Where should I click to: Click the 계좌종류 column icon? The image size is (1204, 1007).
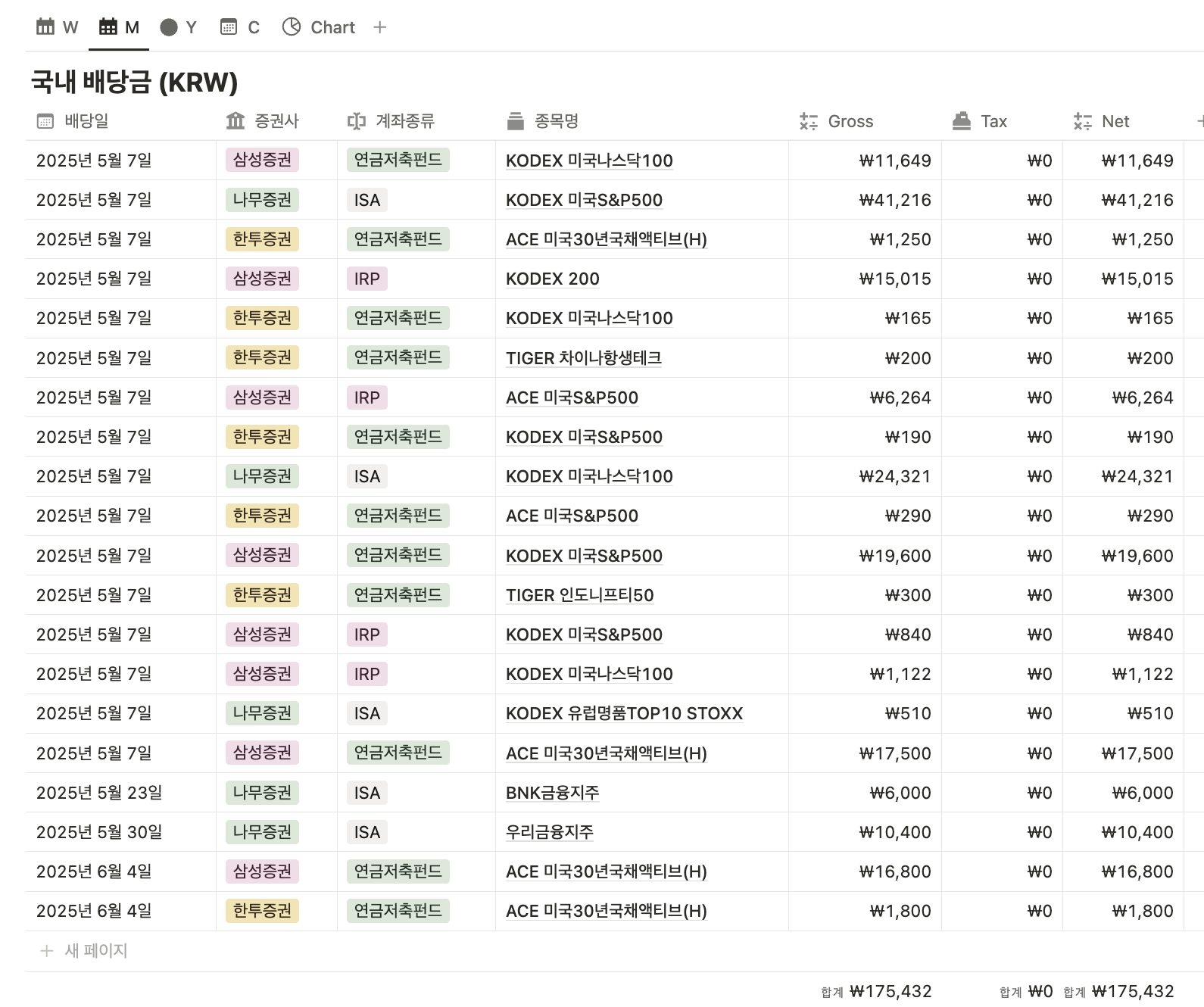click(356, 121)
